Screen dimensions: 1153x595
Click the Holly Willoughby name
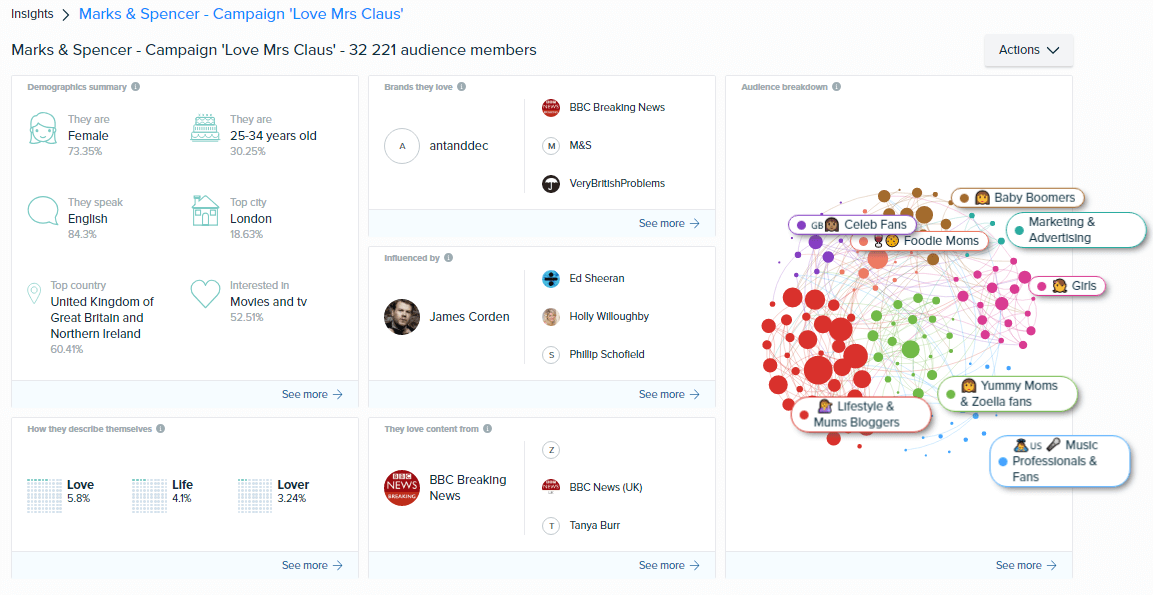(x=609, y=317)
